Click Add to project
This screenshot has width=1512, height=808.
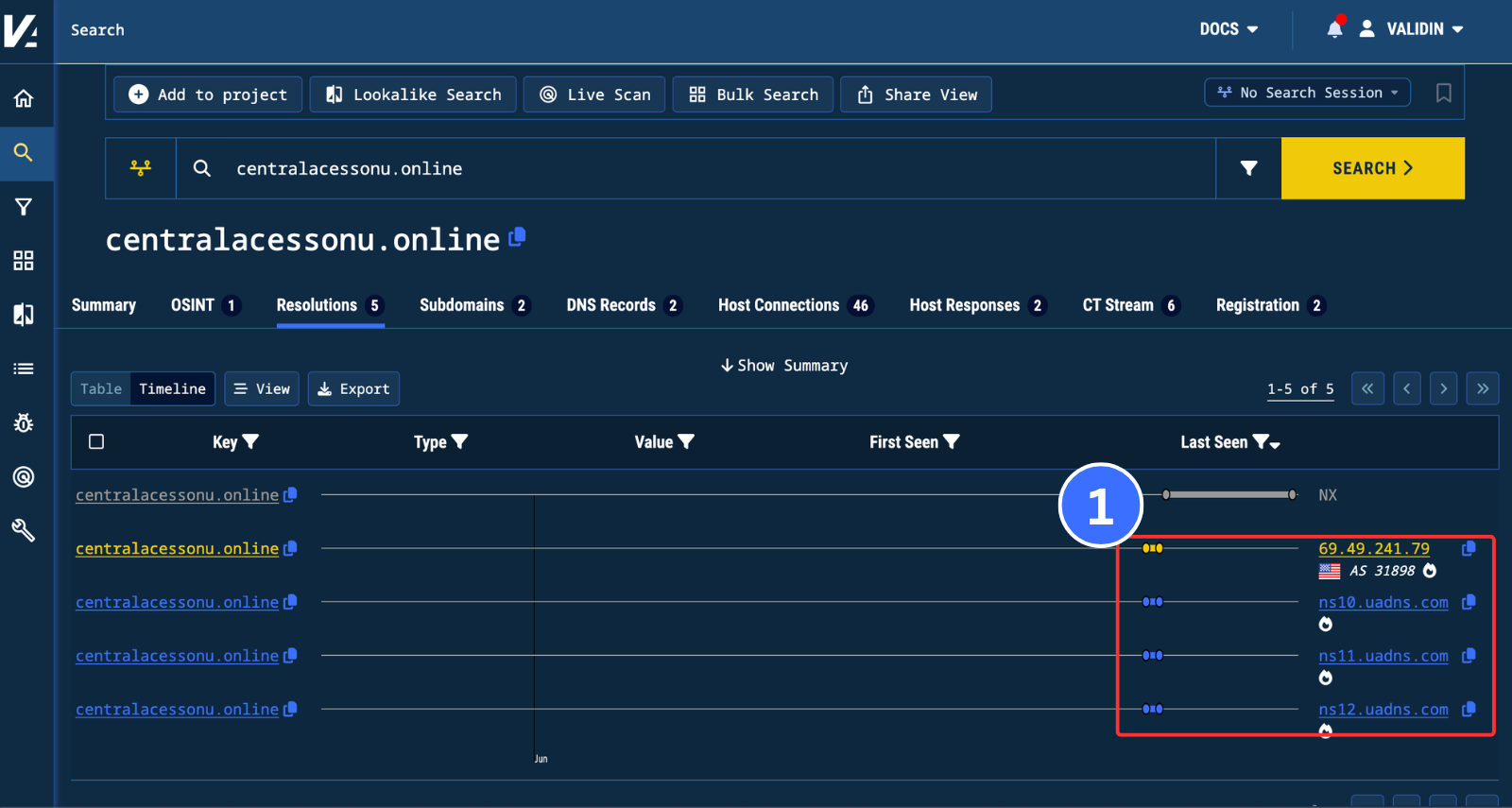click(208, 95)
